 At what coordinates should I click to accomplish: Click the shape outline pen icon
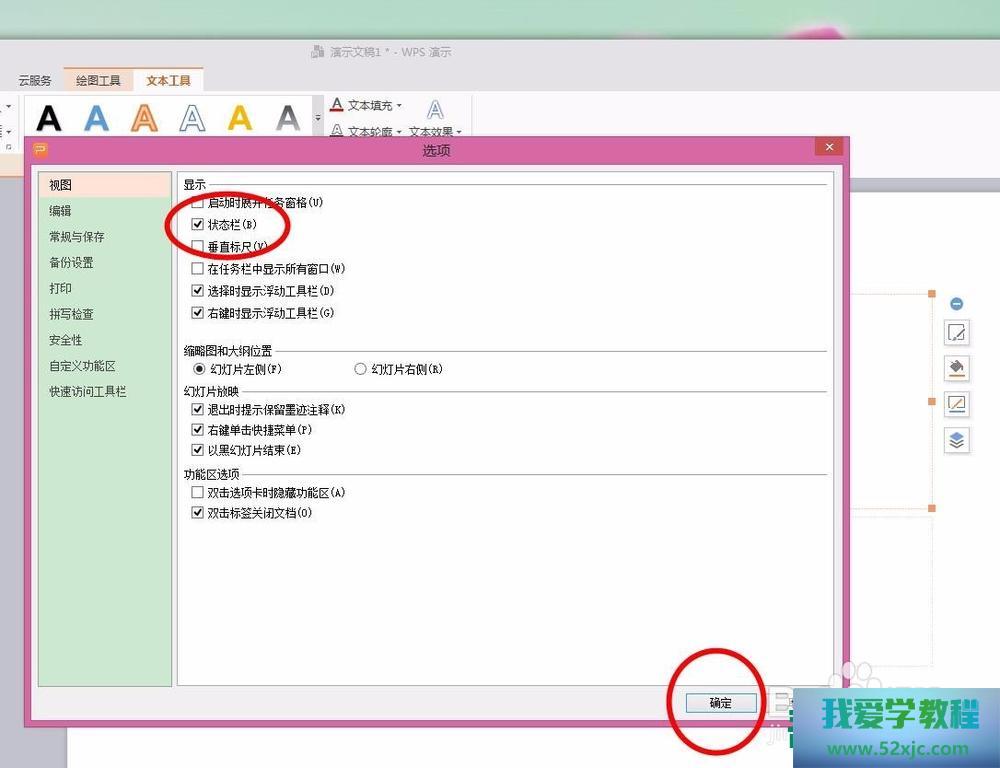pyautogui.click(x=957, y=404)
